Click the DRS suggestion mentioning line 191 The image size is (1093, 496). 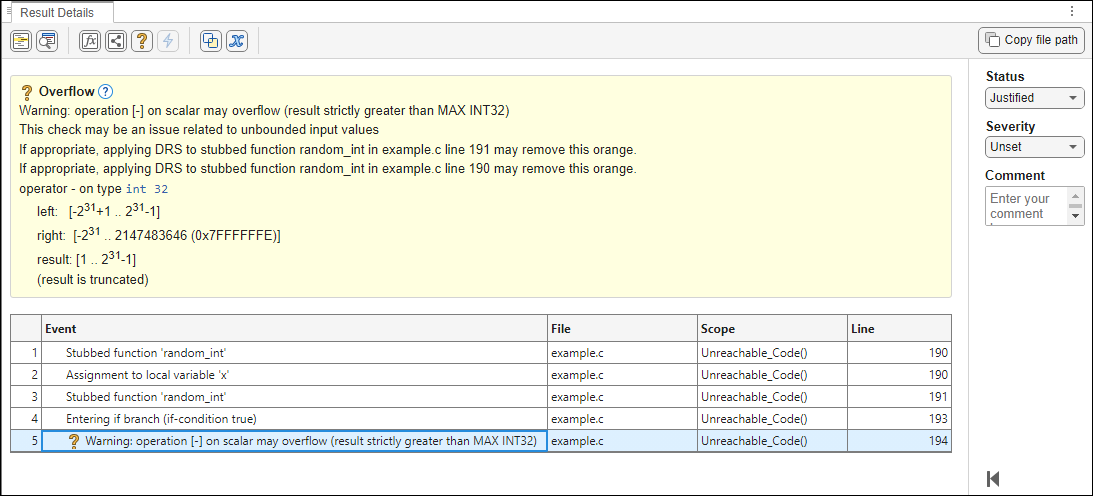coord(328,150)
